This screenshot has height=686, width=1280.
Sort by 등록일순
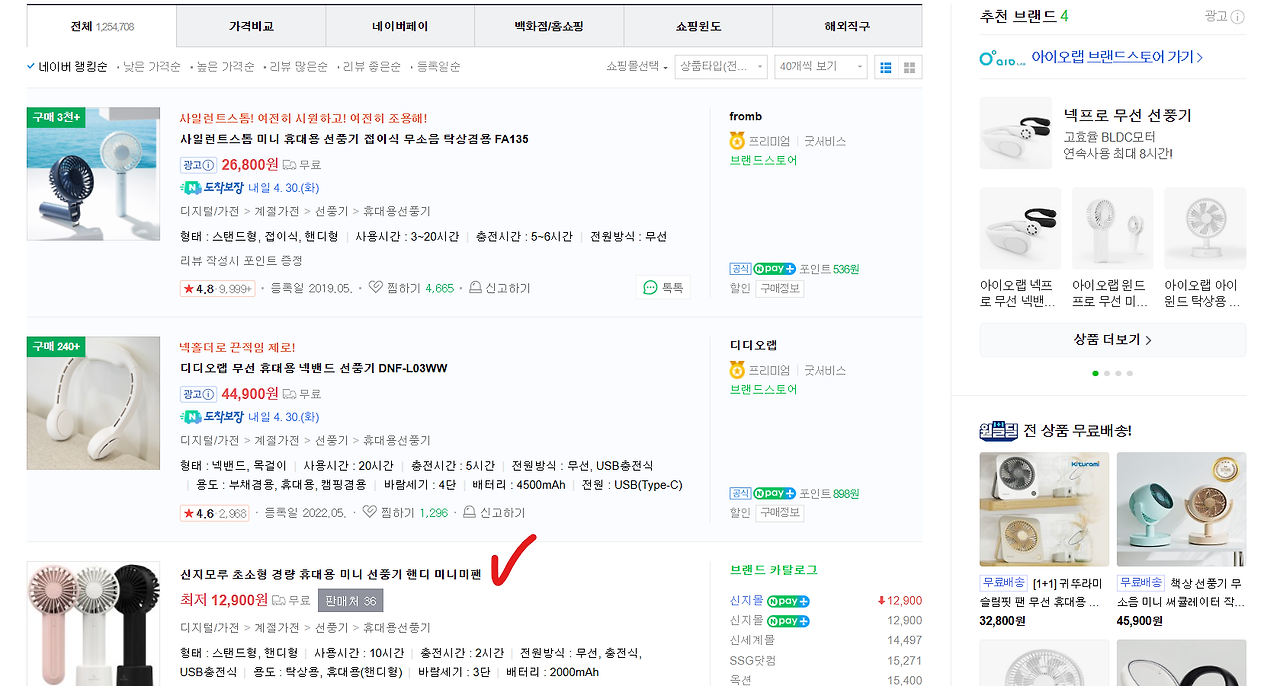point(438,67)
